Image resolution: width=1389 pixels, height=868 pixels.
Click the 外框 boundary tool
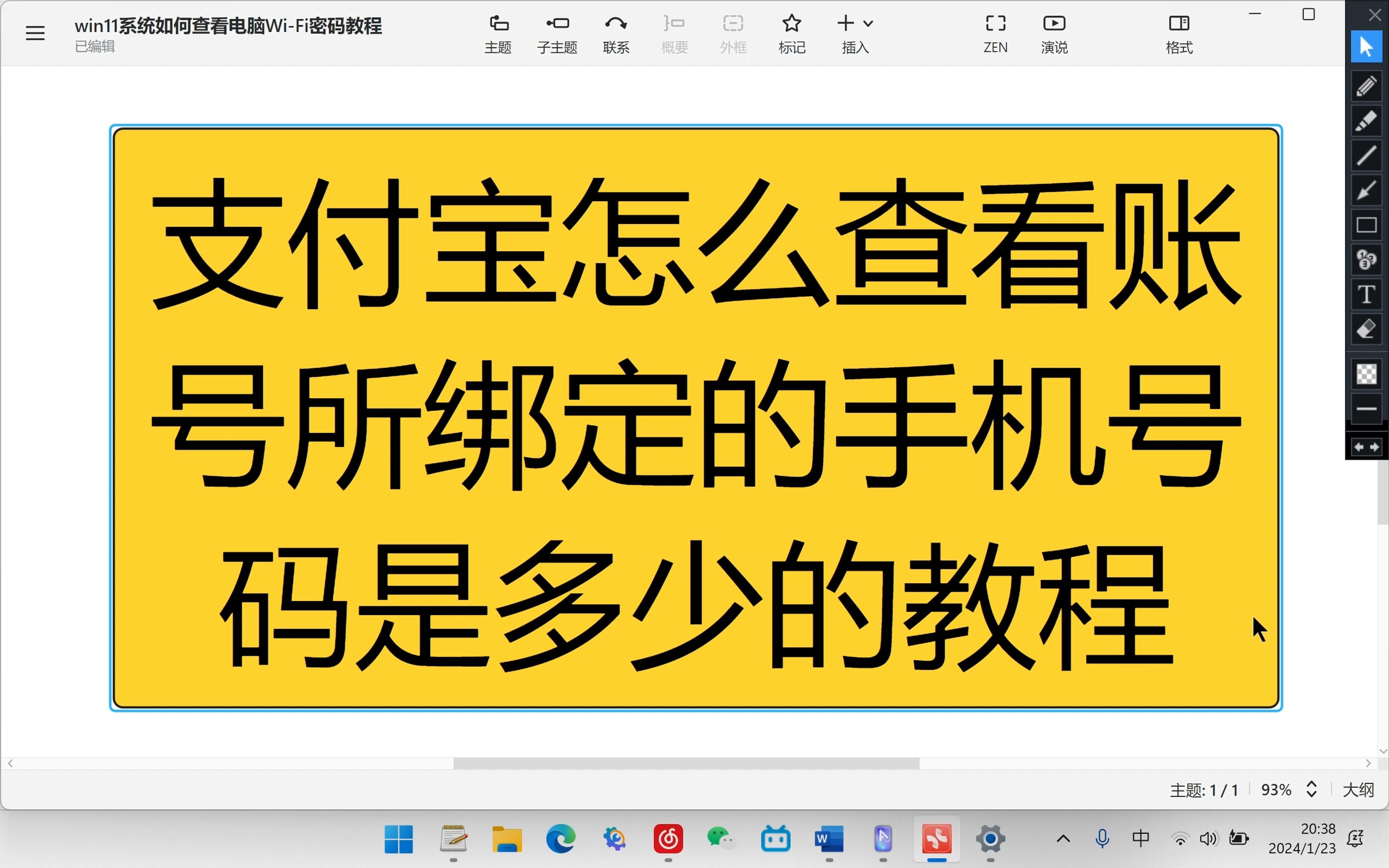click(x=733, y=35)
